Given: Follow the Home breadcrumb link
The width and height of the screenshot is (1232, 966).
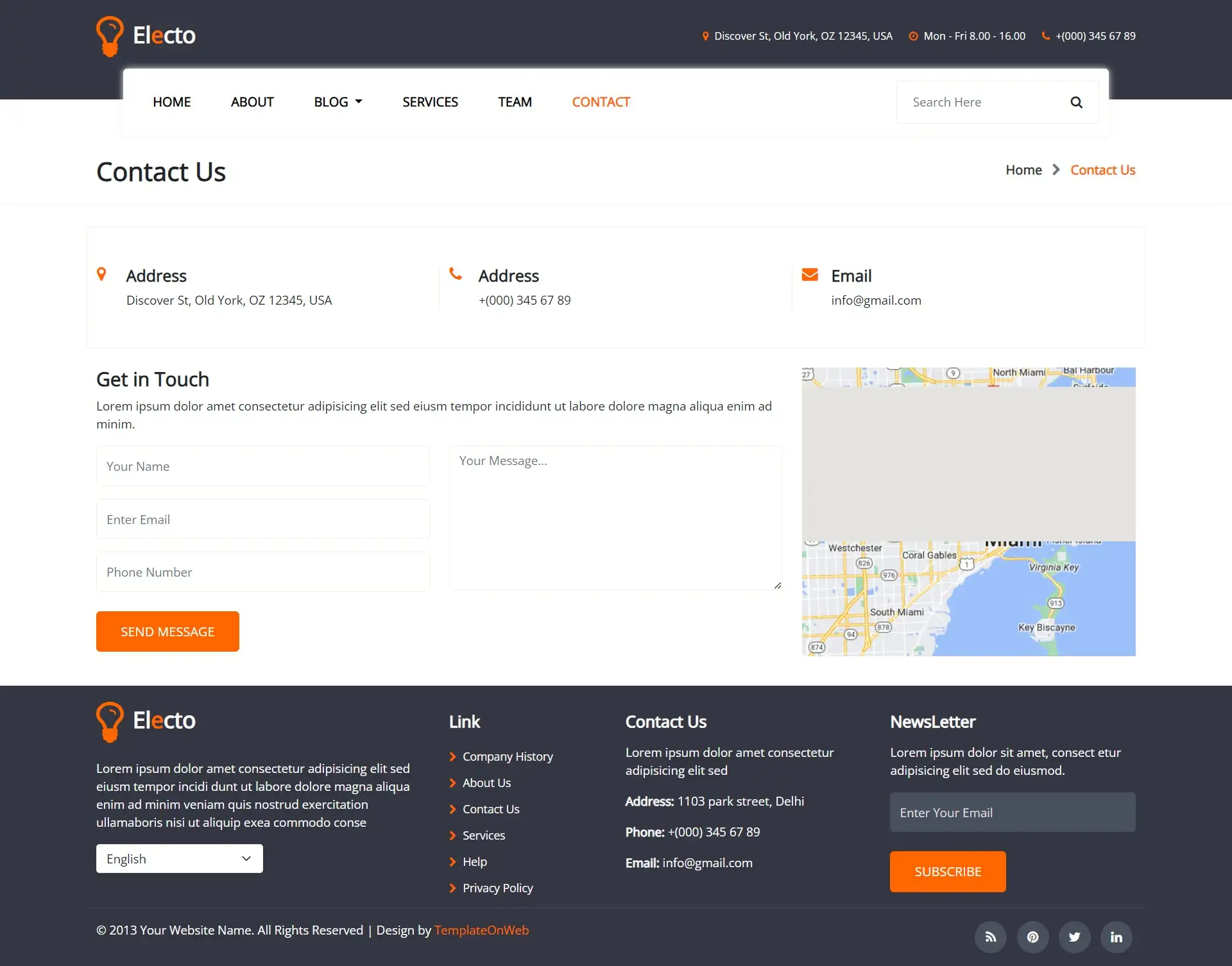Looking at the screenshot, I should click(1023, 170).
